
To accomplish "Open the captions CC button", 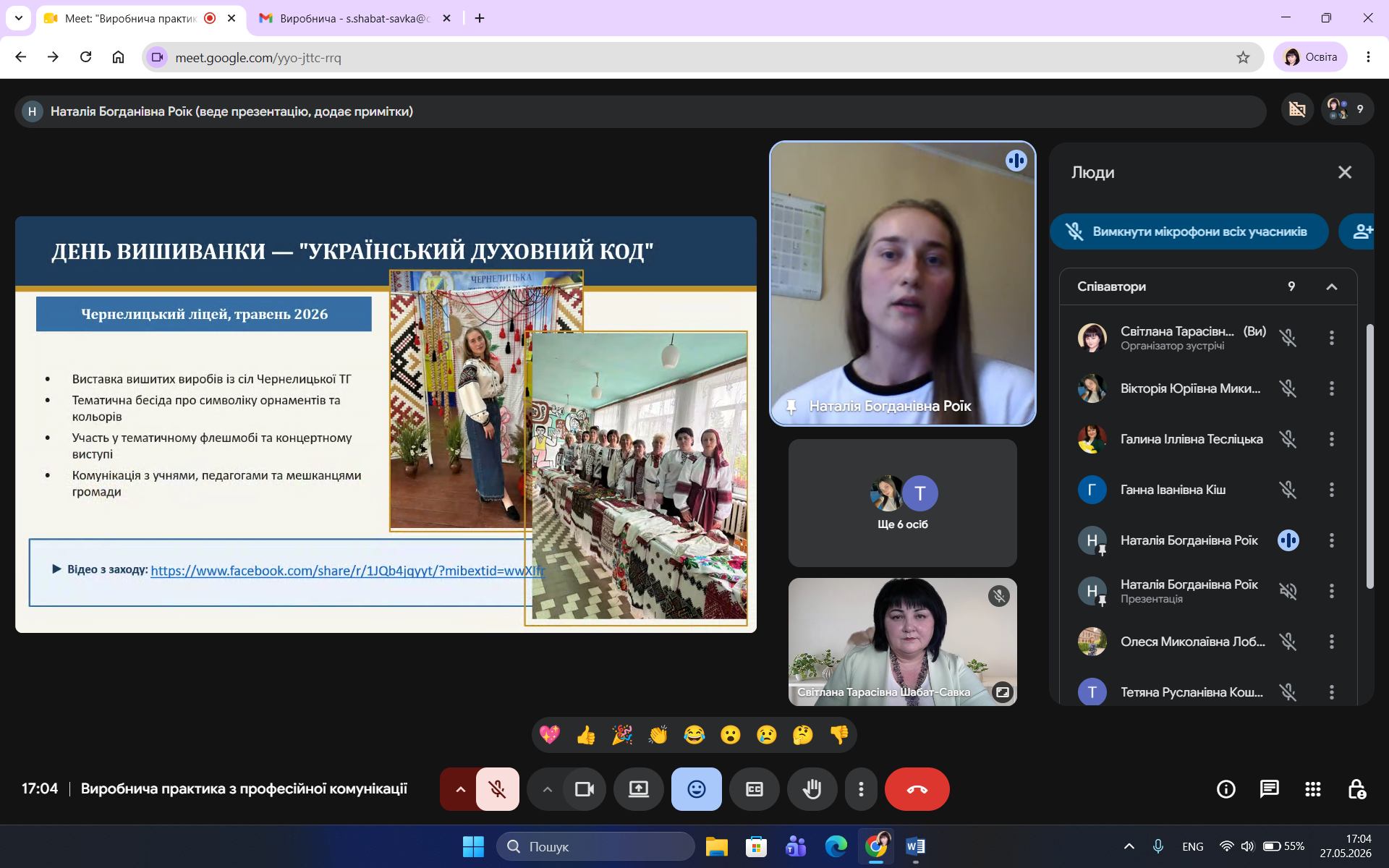I will (754, 789).
